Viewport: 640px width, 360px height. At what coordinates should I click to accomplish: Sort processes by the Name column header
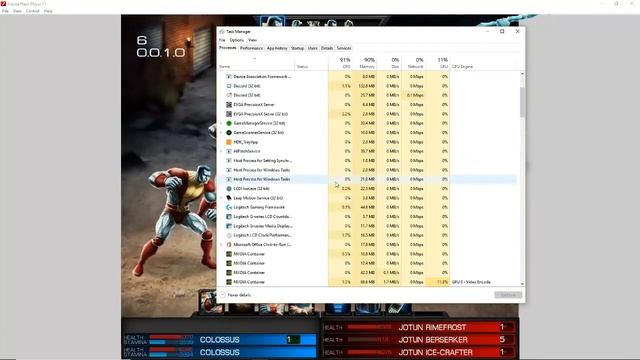point(256,63)
